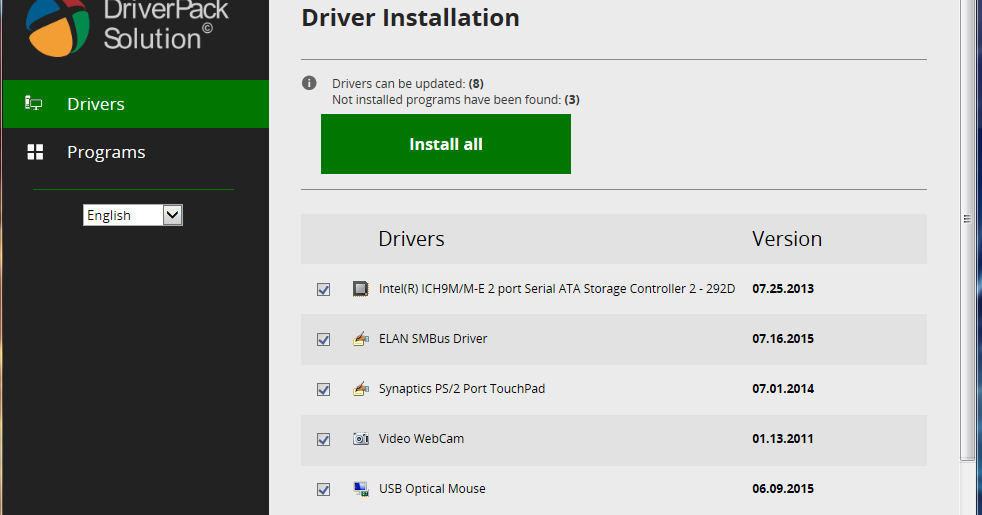Image resolution: width=982 pixels, height=515 pixels.
Task: Click the 'Drivers can be updated: (8)' text
Action: click(x=408, y=83)
